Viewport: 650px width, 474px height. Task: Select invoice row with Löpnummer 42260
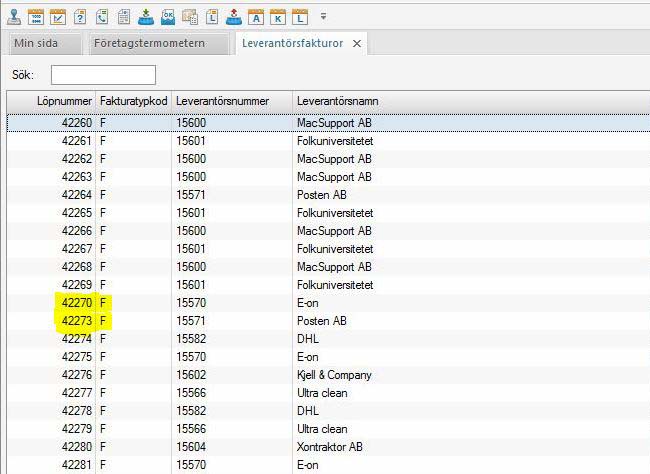(x=328, y=123)
